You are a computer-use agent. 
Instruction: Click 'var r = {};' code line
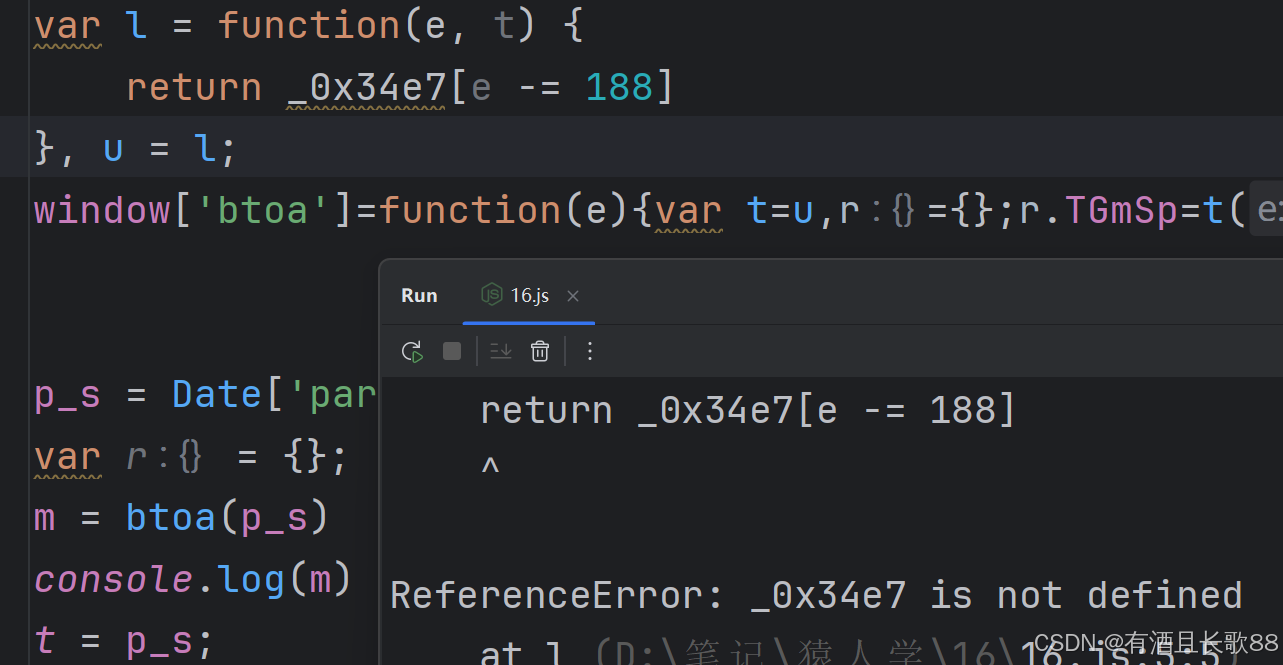[190, 458]
